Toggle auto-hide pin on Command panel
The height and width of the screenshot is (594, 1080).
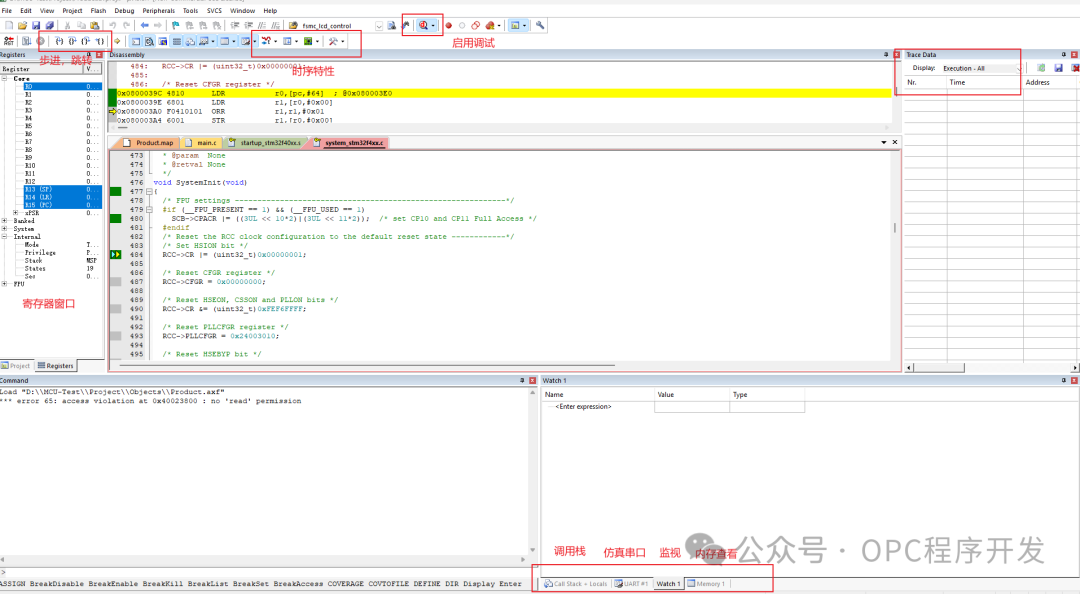click(x=522, y=380)
